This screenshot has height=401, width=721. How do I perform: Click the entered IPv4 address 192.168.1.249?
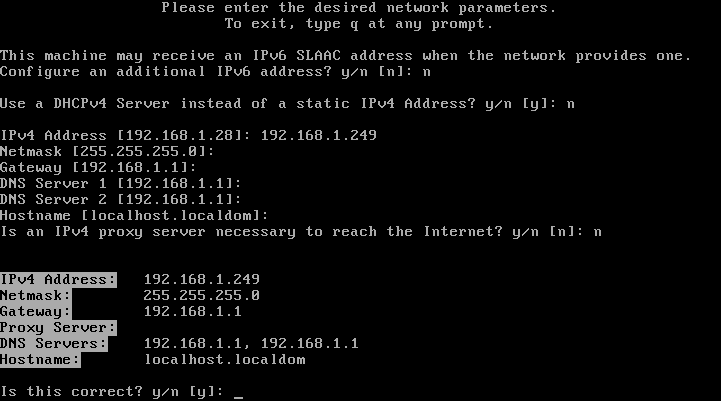click(x=319, y=135)
